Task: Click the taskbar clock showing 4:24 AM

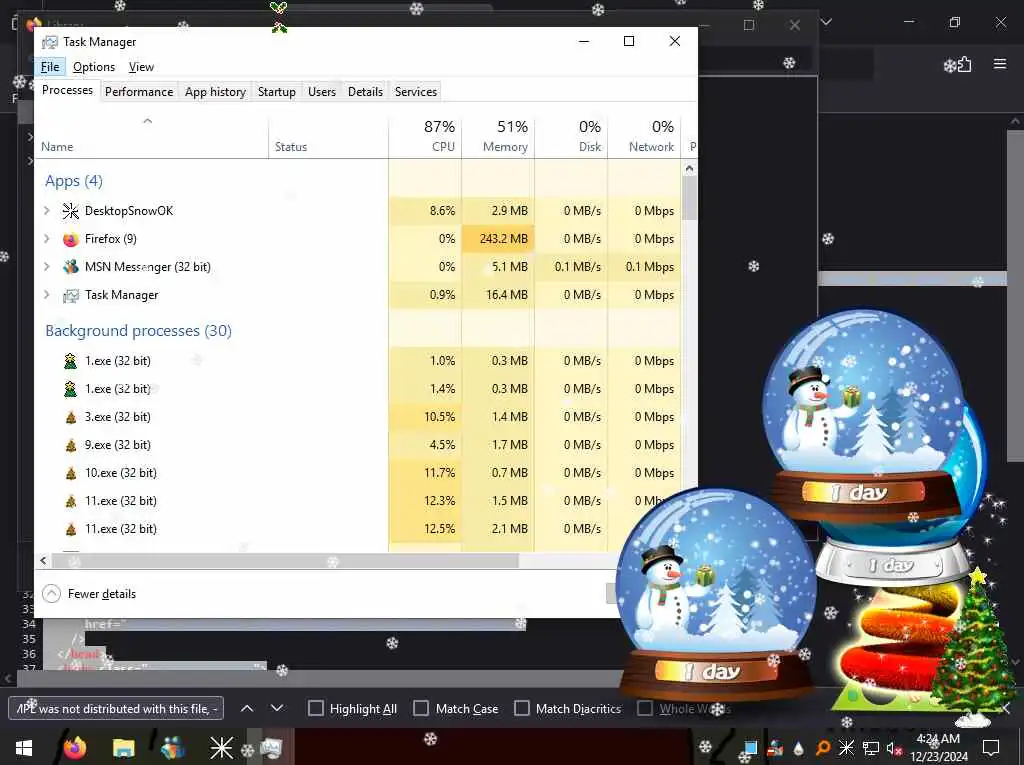Action: tap(938, 747)
